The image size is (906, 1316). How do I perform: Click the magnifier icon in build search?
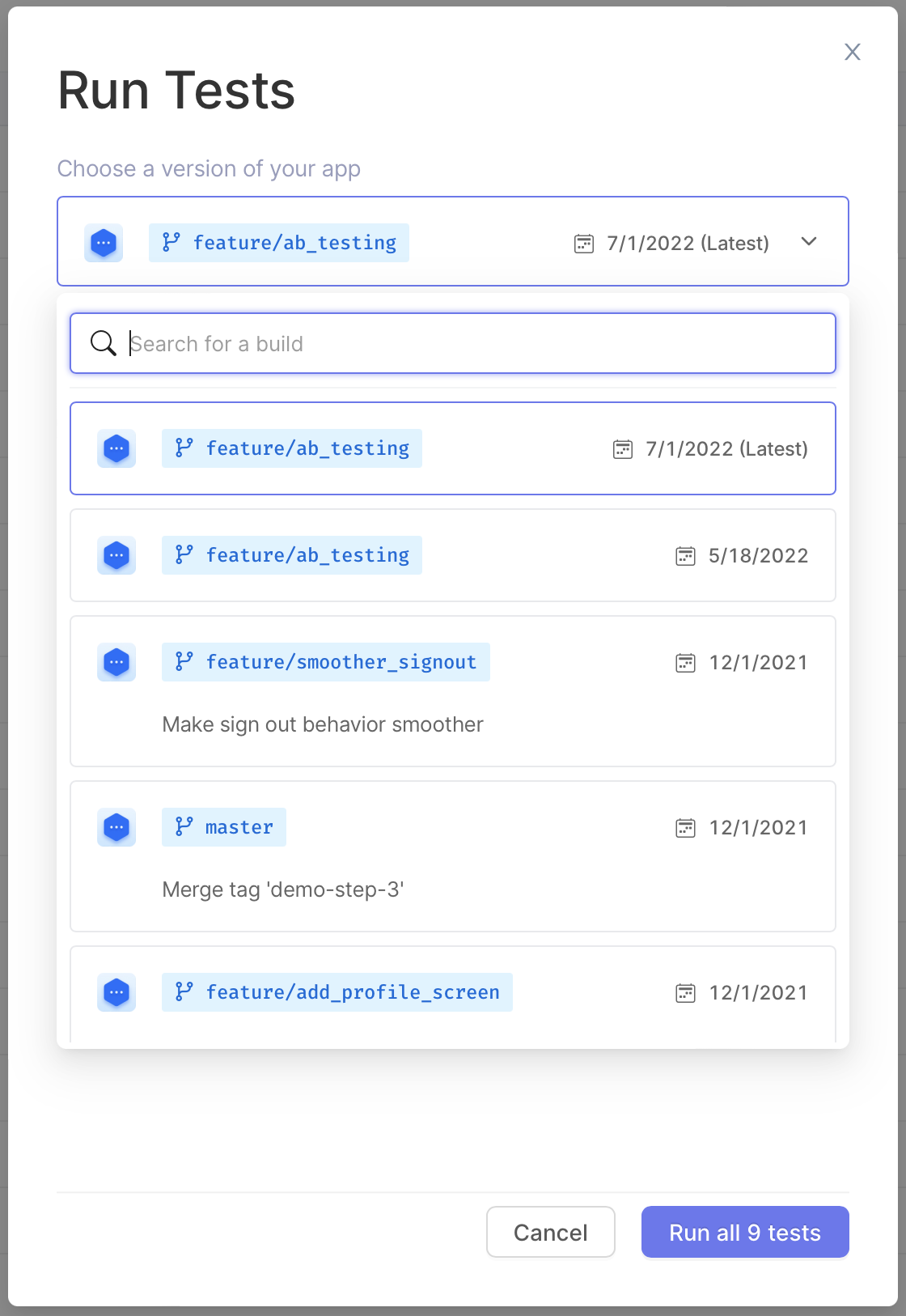[x=103, y=343]
